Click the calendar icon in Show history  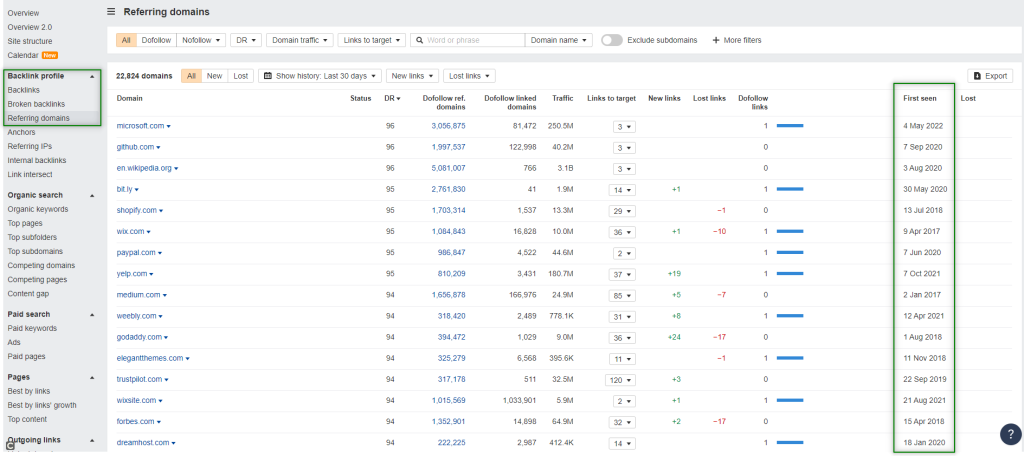(x=267, y=76)
